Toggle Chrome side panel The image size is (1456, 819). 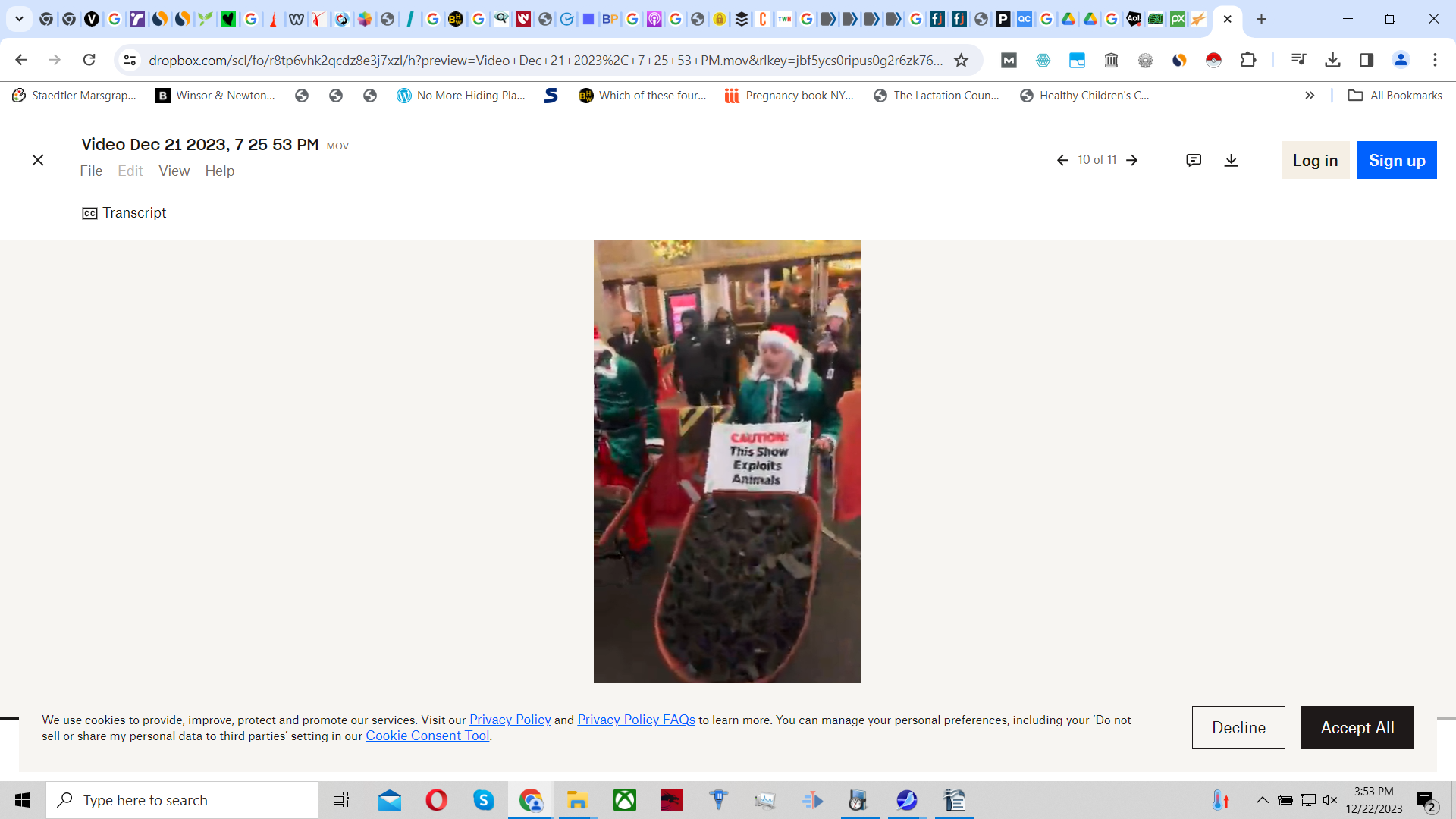point(1367,60)
